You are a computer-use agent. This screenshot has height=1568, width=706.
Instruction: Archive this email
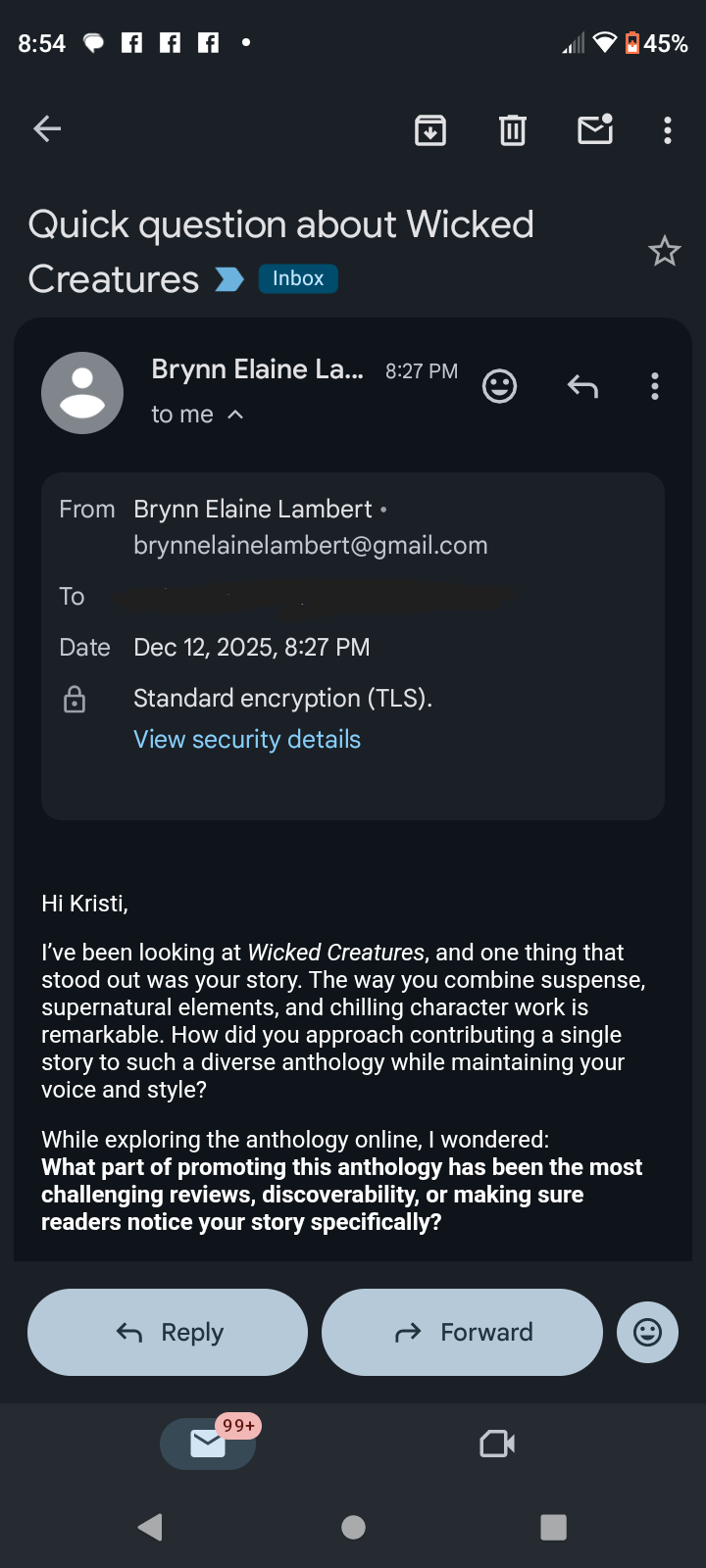429,128
